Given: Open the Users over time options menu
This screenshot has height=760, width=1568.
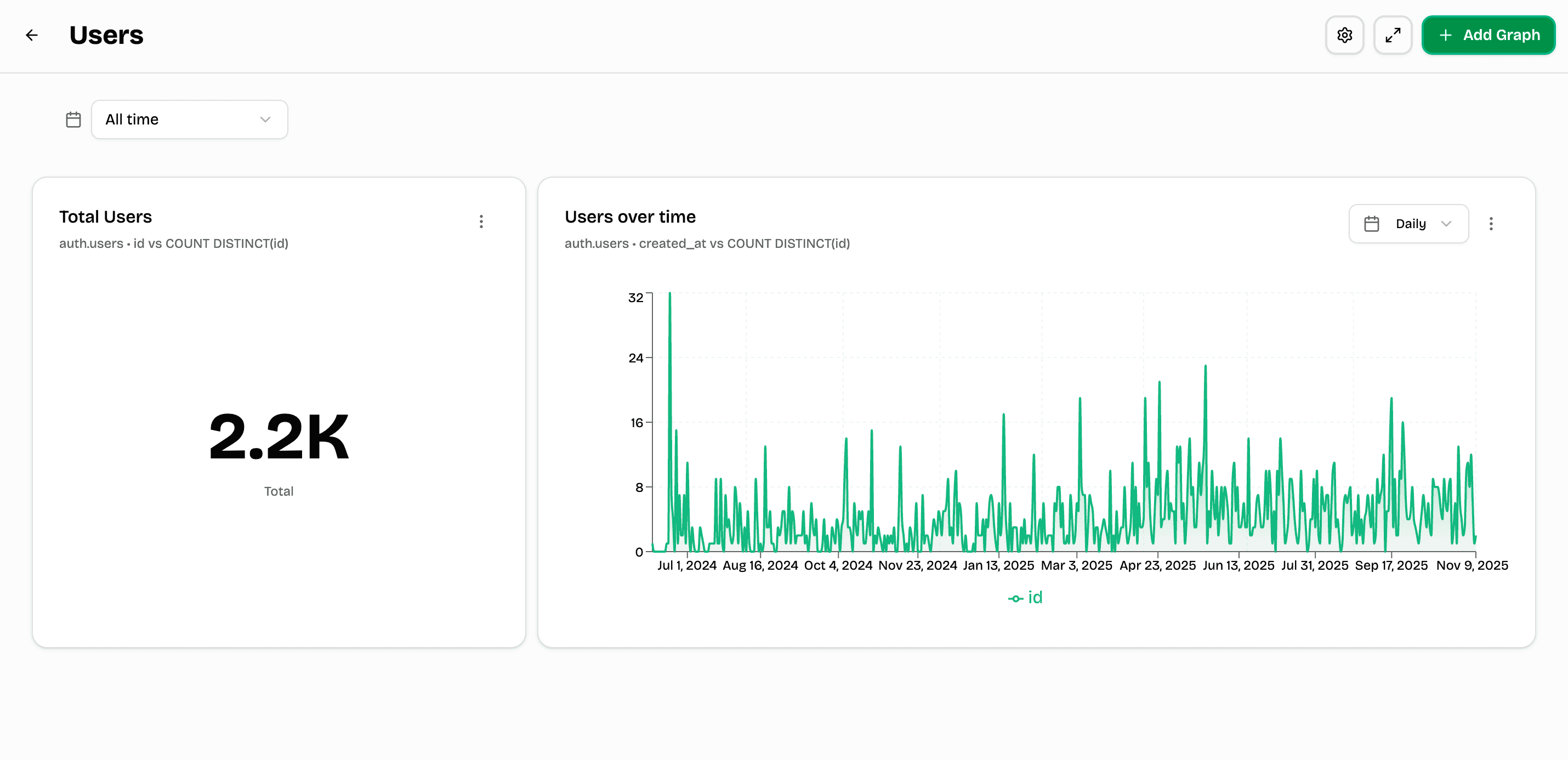Looking at the screenshot, I should pos(1491,224).
